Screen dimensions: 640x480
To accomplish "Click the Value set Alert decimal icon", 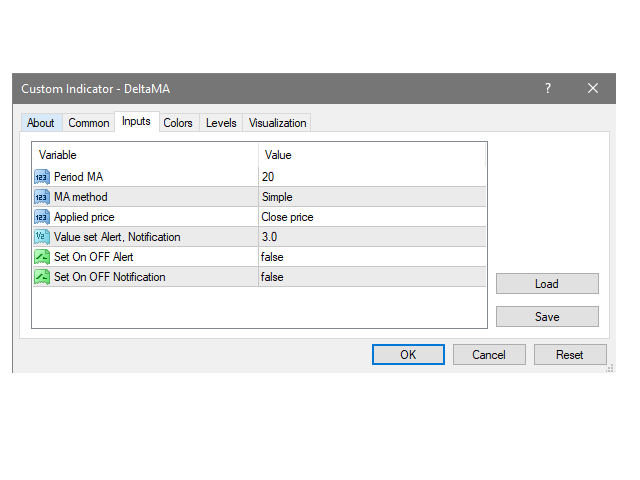I will click(42, 237).
